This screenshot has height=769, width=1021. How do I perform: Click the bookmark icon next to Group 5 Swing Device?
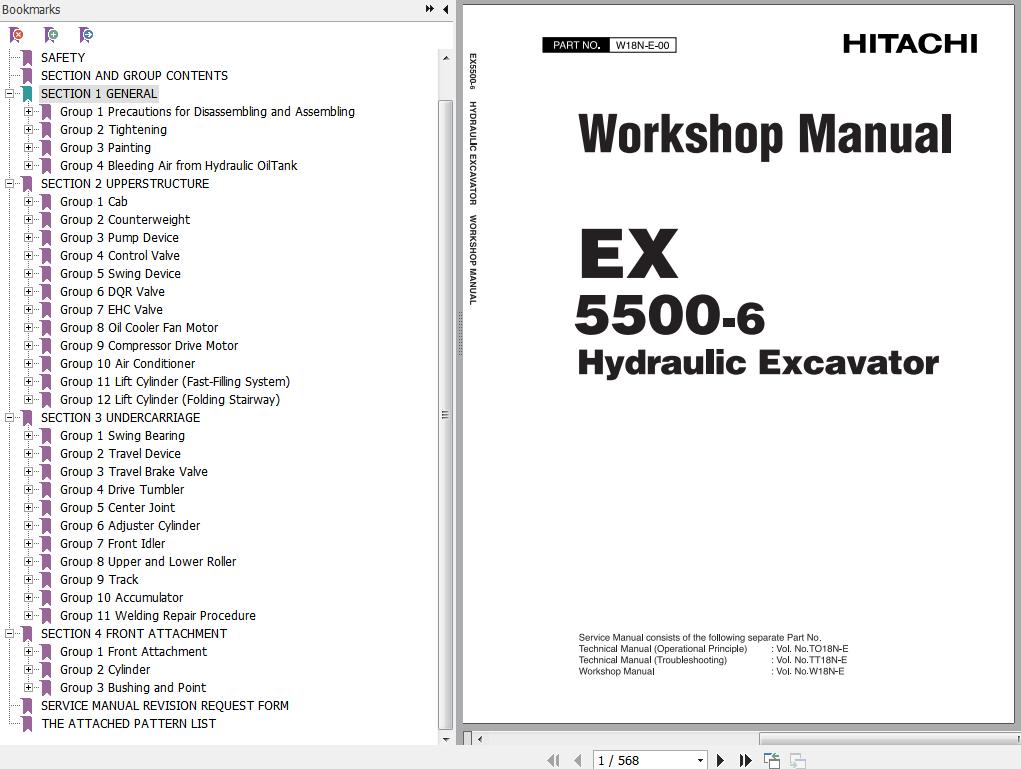[x=46, y=274]
